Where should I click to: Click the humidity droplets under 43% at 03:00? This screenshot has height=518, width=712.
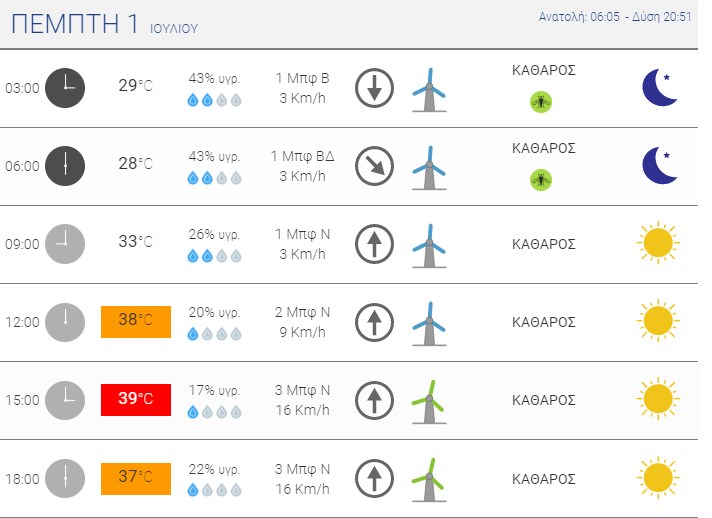pos(214,100)
